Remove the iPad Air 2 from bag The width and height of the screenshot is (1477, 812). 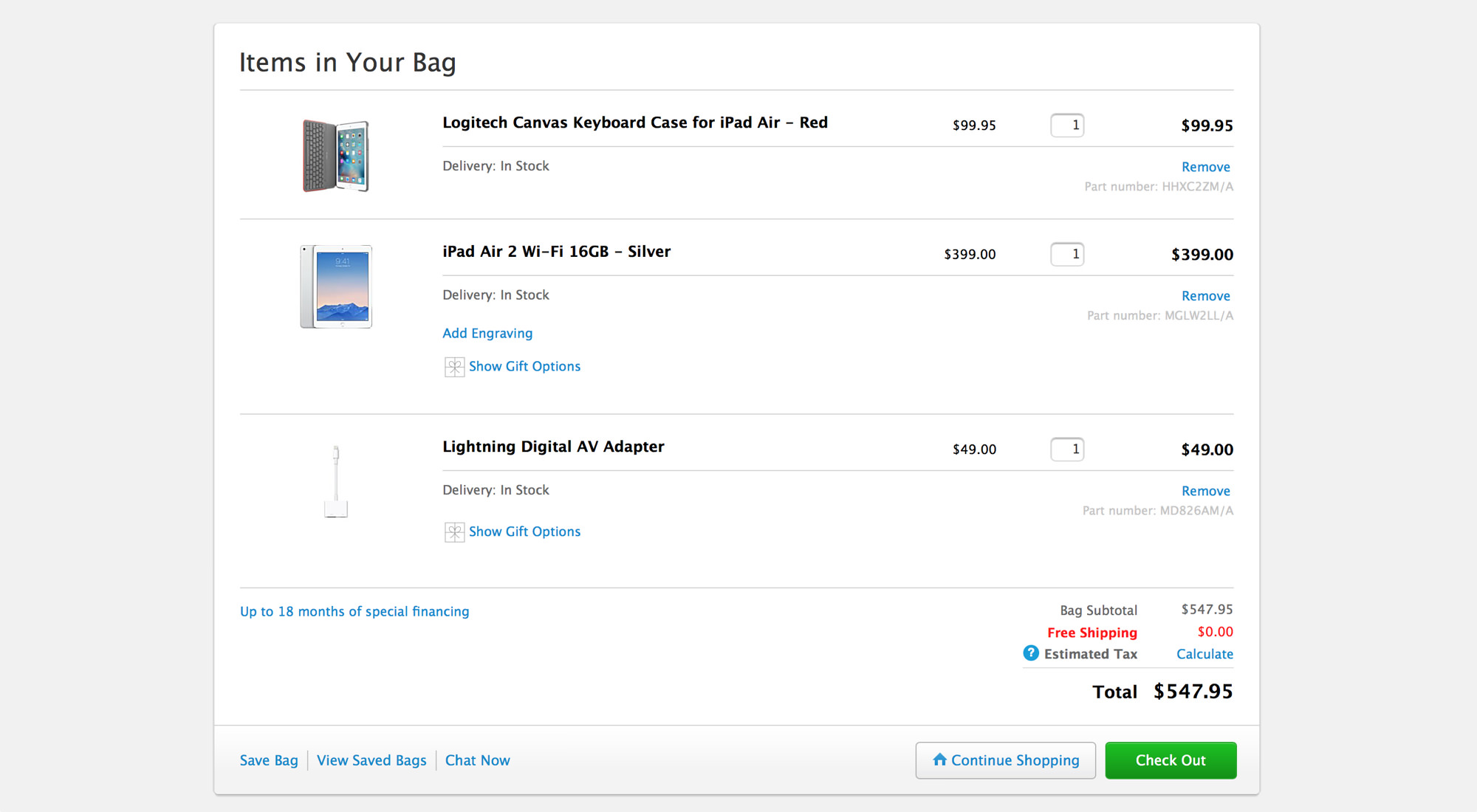[x=1205, y=296]
